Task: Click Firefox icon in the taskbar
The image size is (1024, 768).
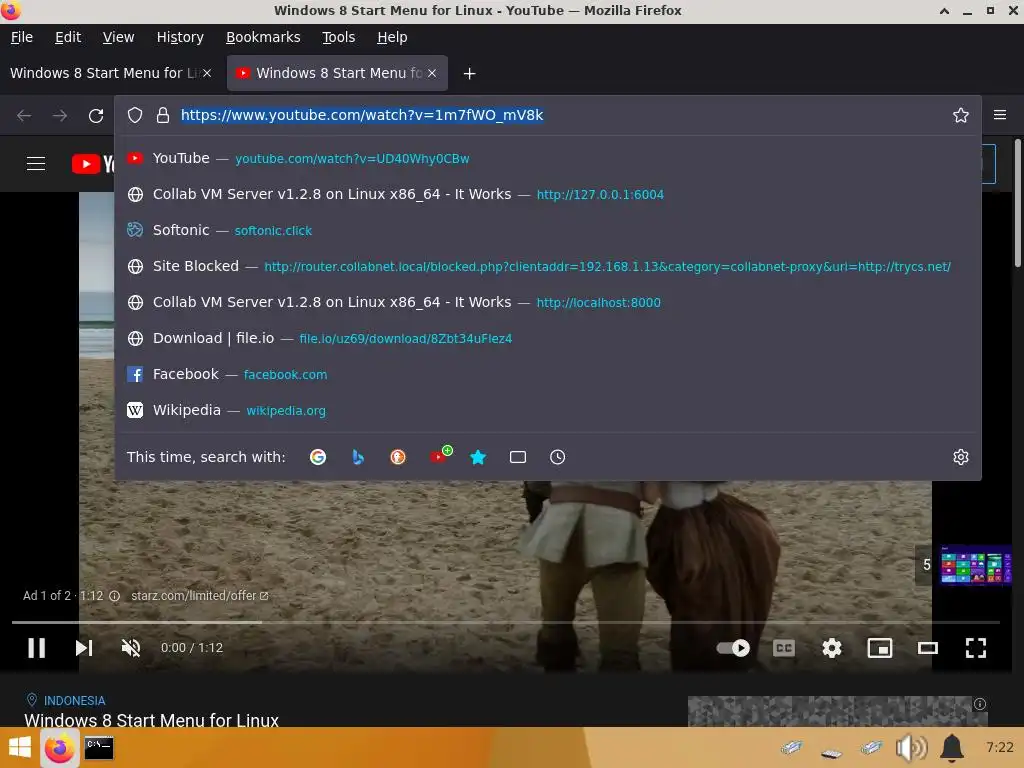Action: 59,748
